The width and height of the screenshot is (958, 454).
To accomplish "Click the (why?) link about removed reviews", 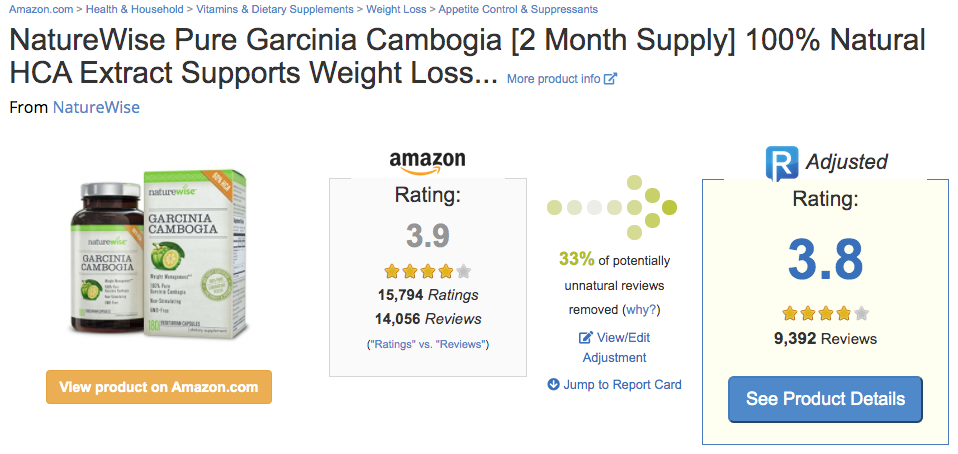I will [x=642, y=310].
